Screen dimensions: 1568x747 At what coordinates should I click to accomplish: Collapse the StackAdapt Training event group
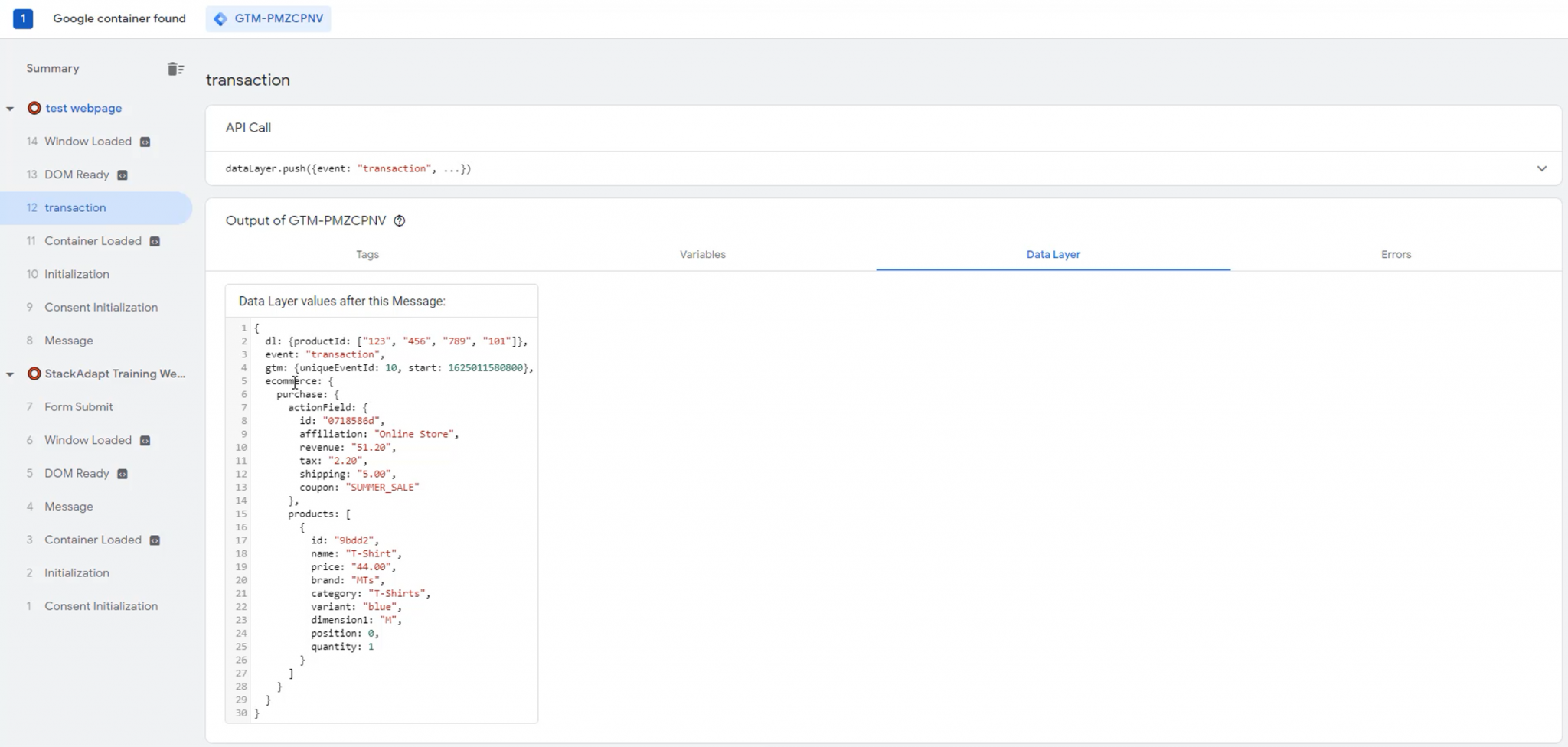click(10, 374)
